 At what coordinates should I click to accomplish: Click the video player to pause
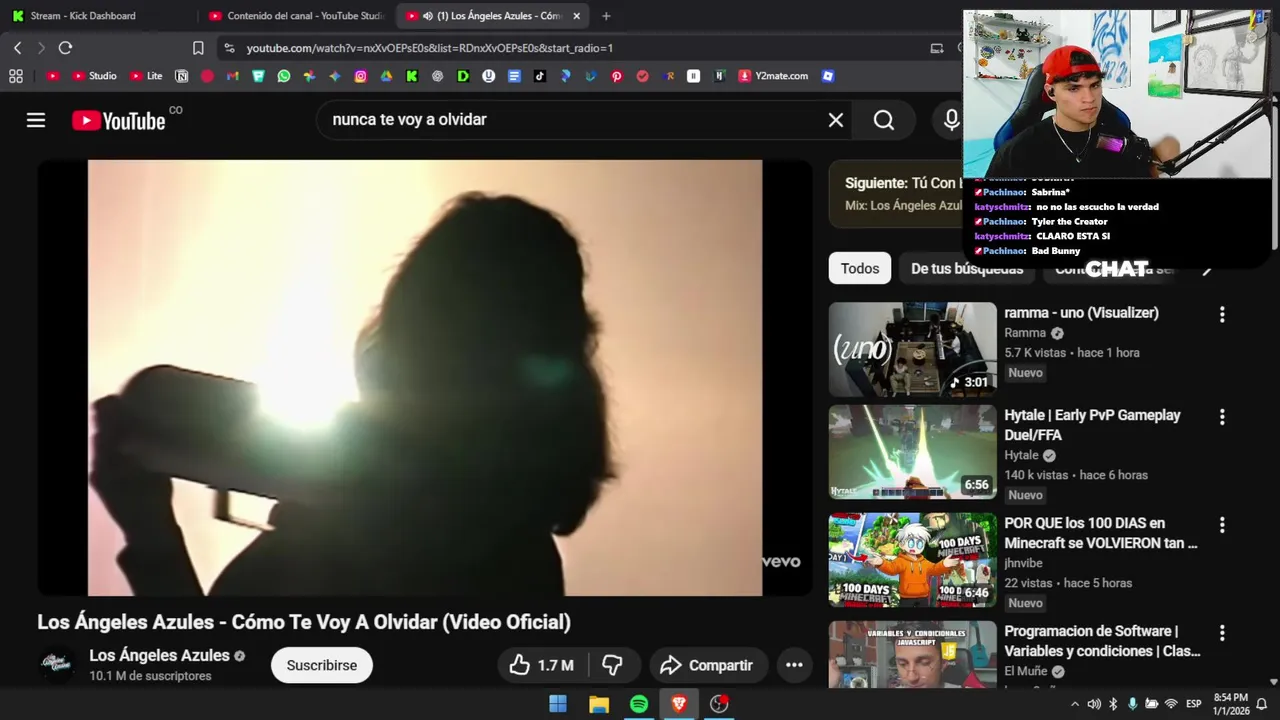(x=425, y=378)
